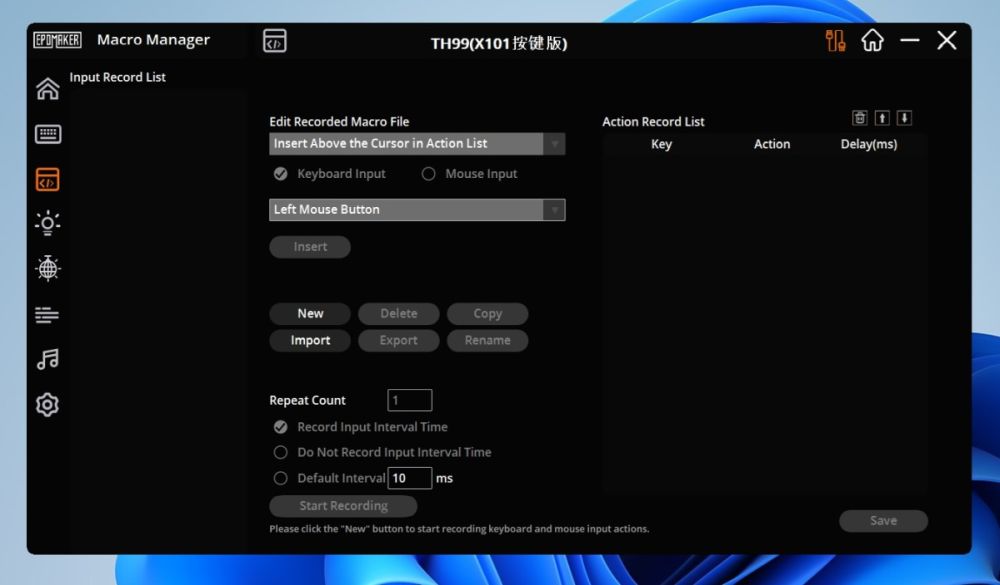Import a macro file
Viewport: 1000px width, 585px height.
(310, 340)
